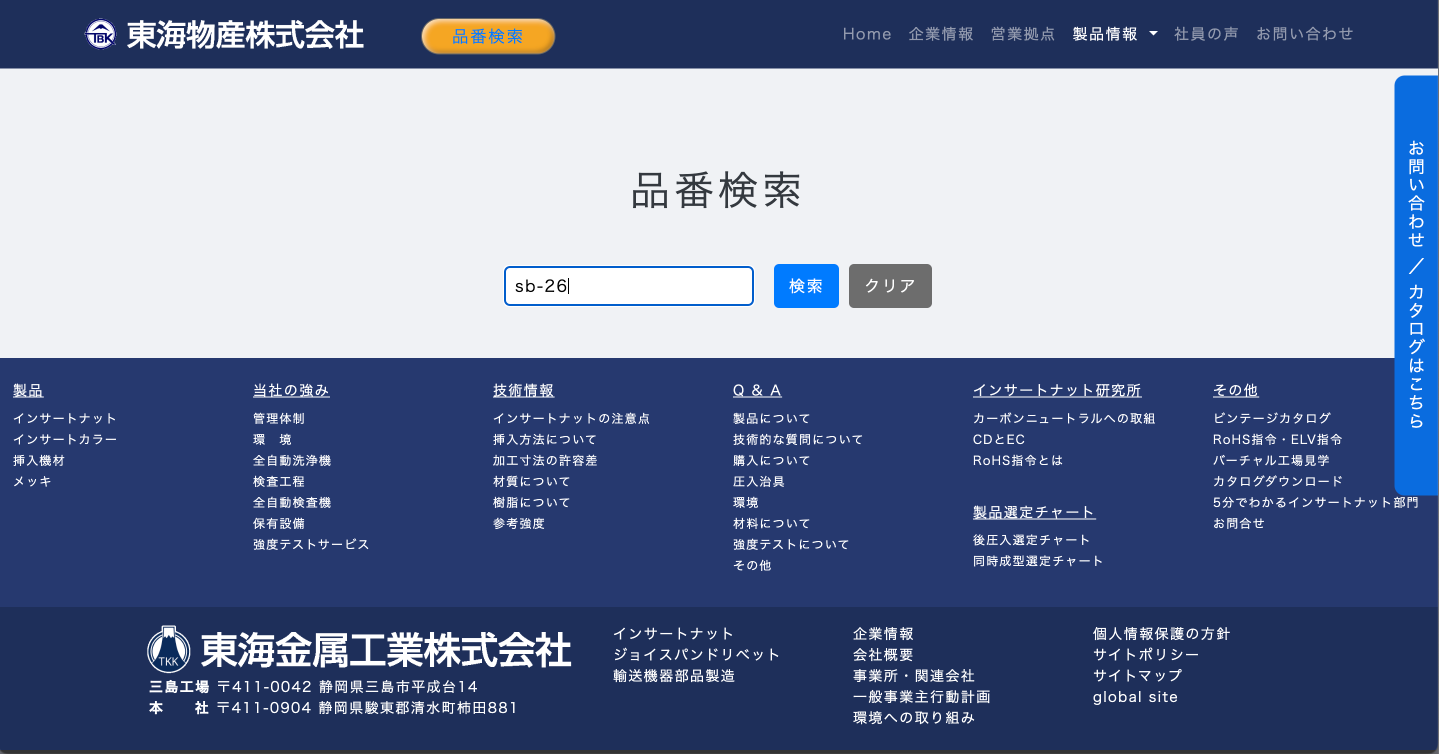This screenshot has width=1439, height=754.
Task: Open the メッキ link
Action: [32, 482]
